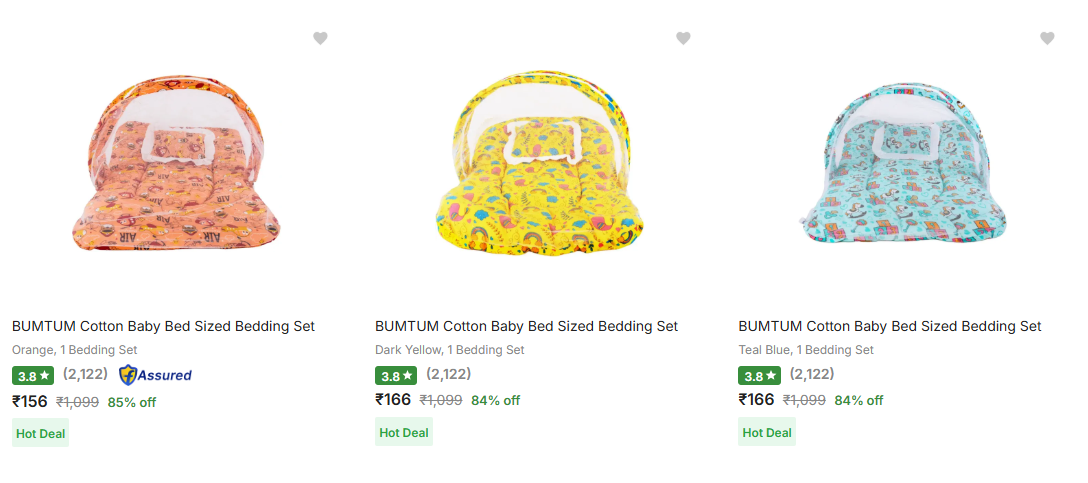Open teal blue BUMTUM bedding set title
The height and width of the screenshot is (483, 1088).
pyautogui.click(x=890, y=326)
